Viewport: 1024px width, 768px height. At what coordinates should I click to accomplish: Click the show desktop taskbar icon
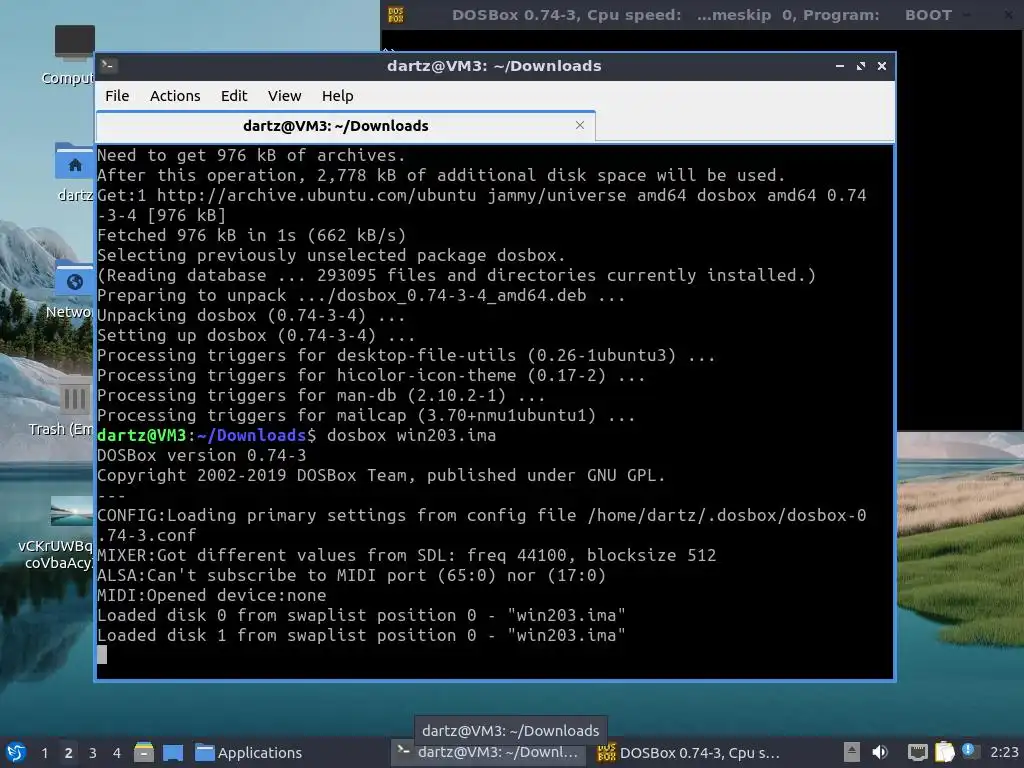click(173, 752)
